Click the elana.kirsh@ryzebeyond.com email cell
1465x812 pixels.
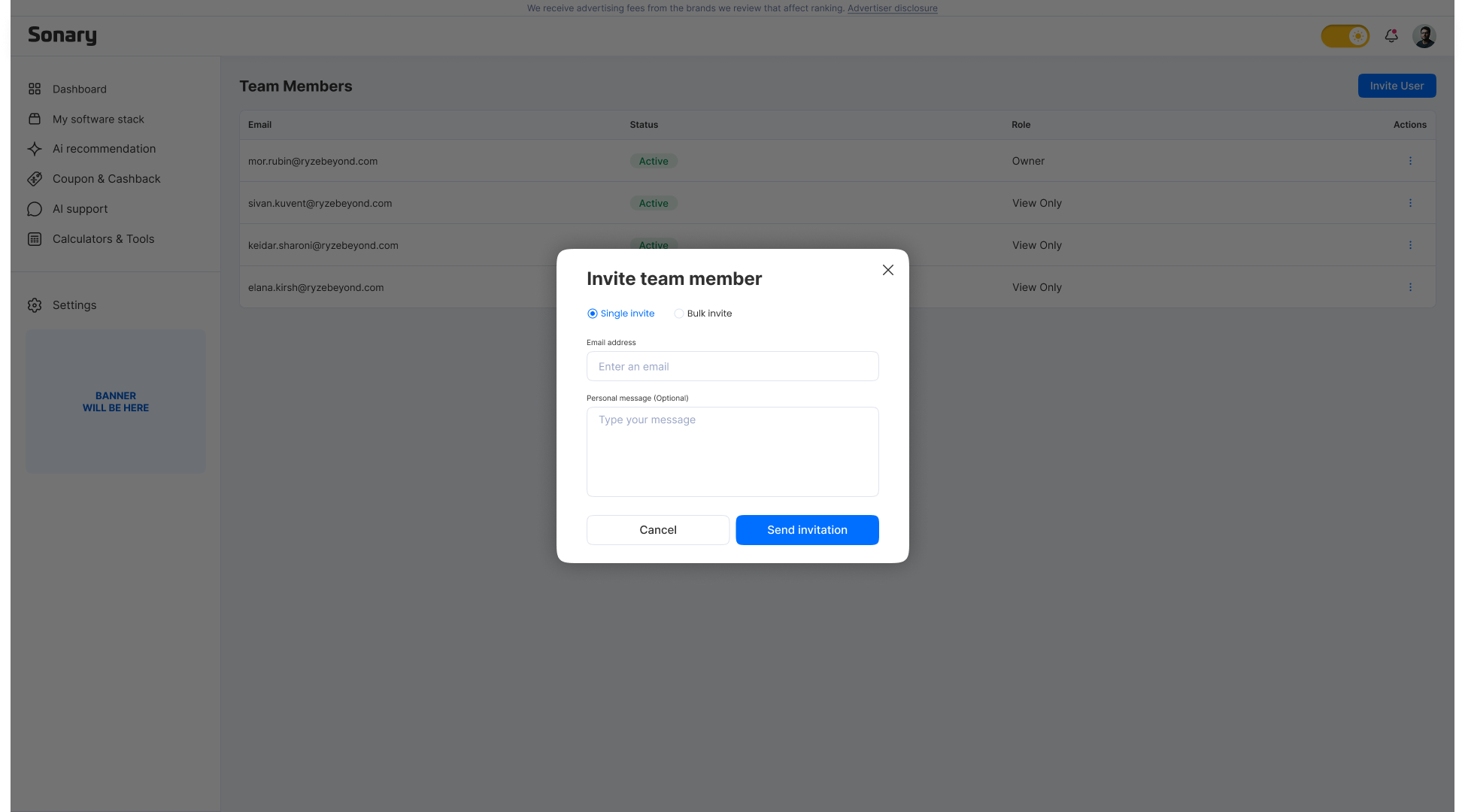tap(316, 287)
